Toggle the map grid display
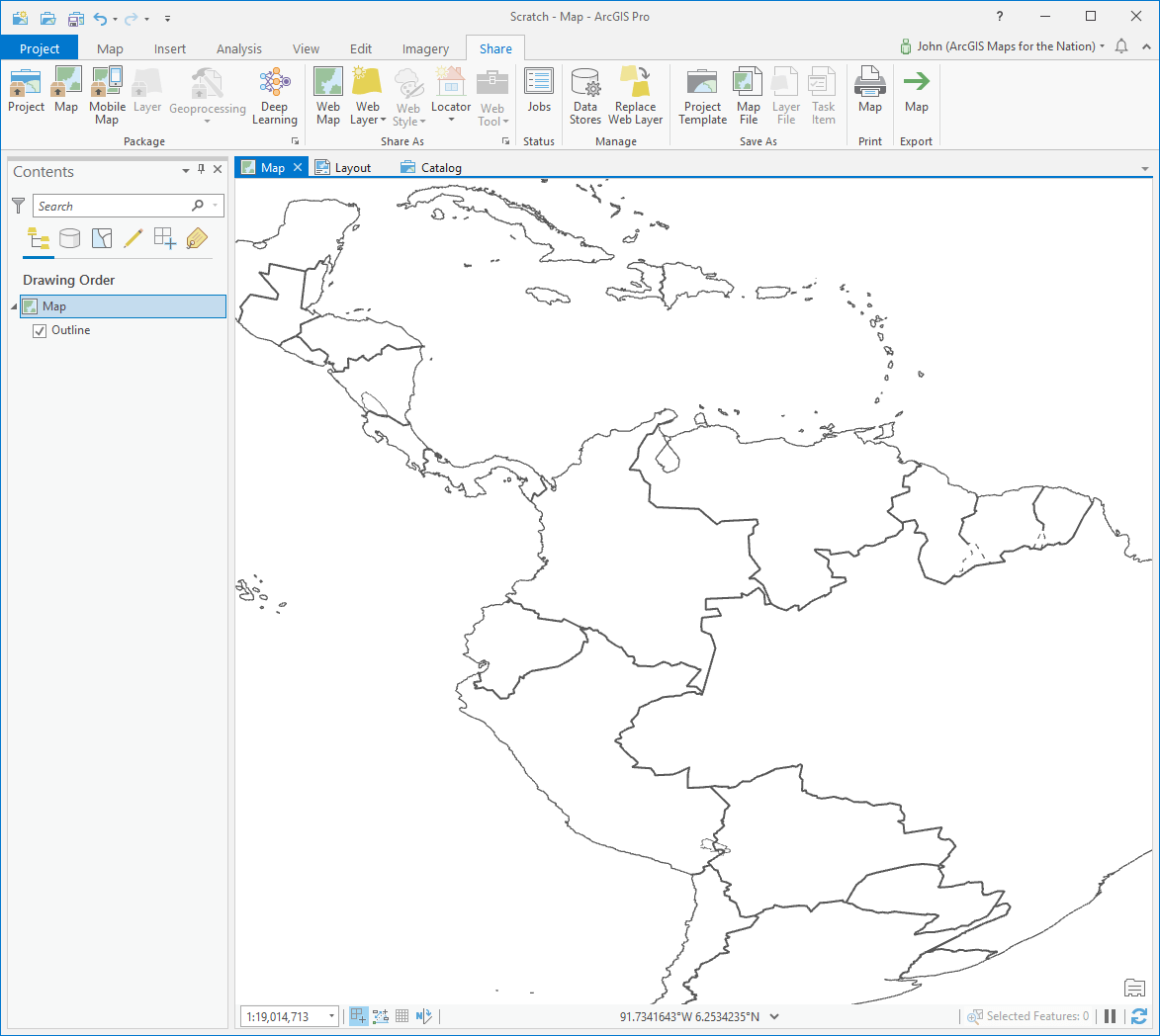The image size is (1160, 1036). pyautogui.click(x=402, y=1016)
